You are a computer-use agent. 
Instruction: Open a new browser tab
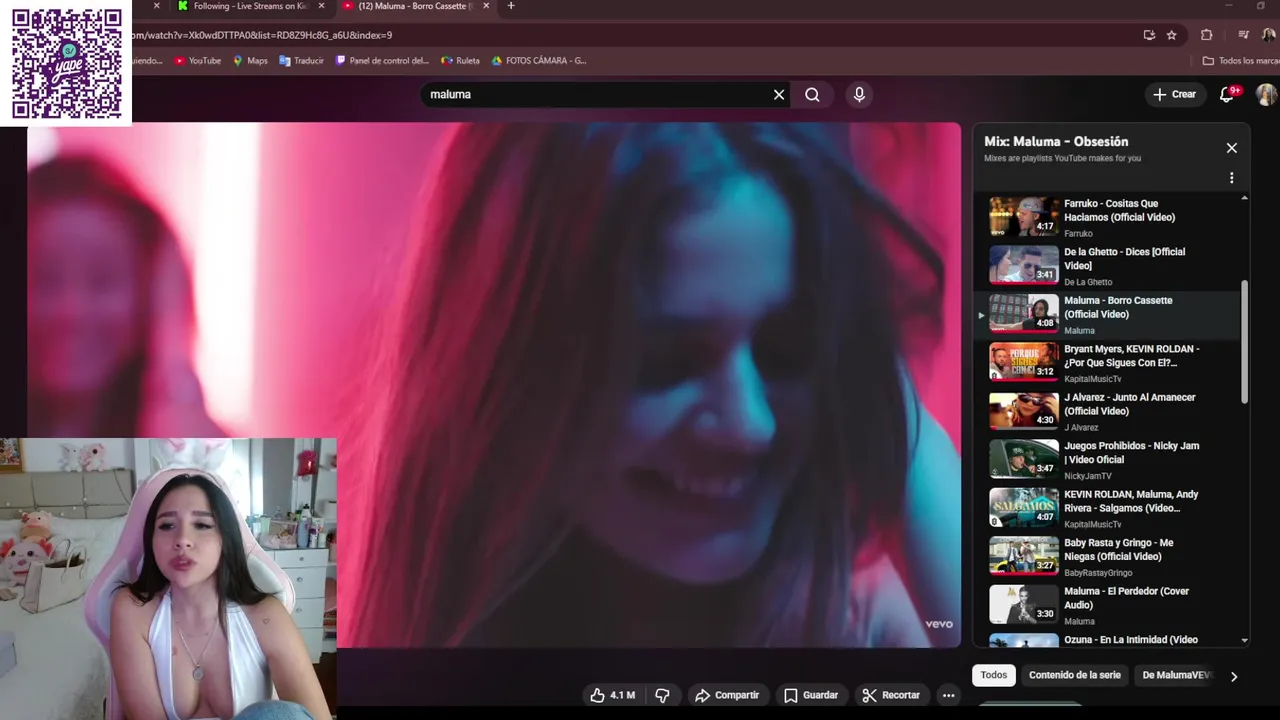tap(511, 6)
